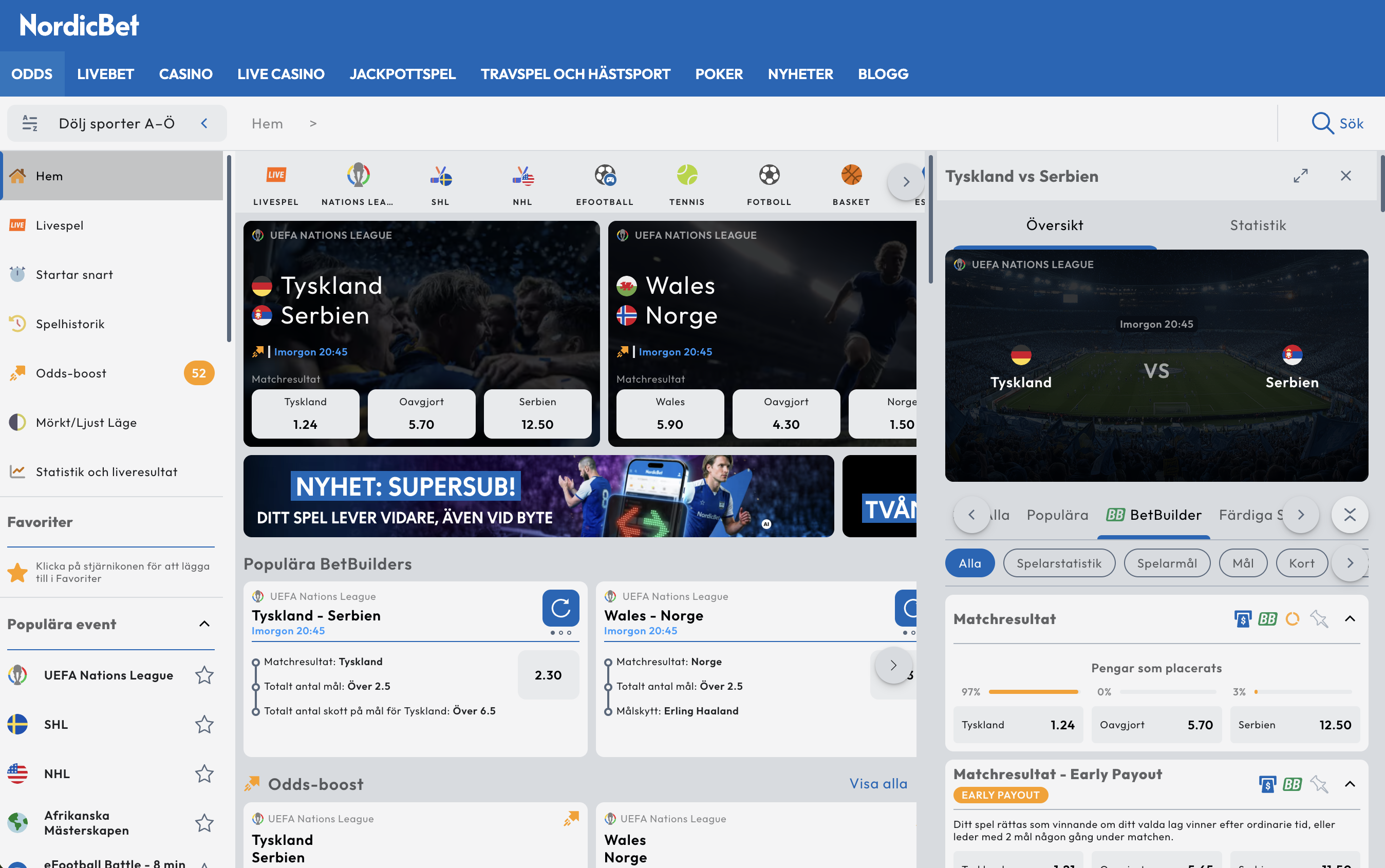Image resolution: width=1385 pixels, height=868 pixels.
Task: Collapse the Matchresultat market
Action: tap(1350, 619)
